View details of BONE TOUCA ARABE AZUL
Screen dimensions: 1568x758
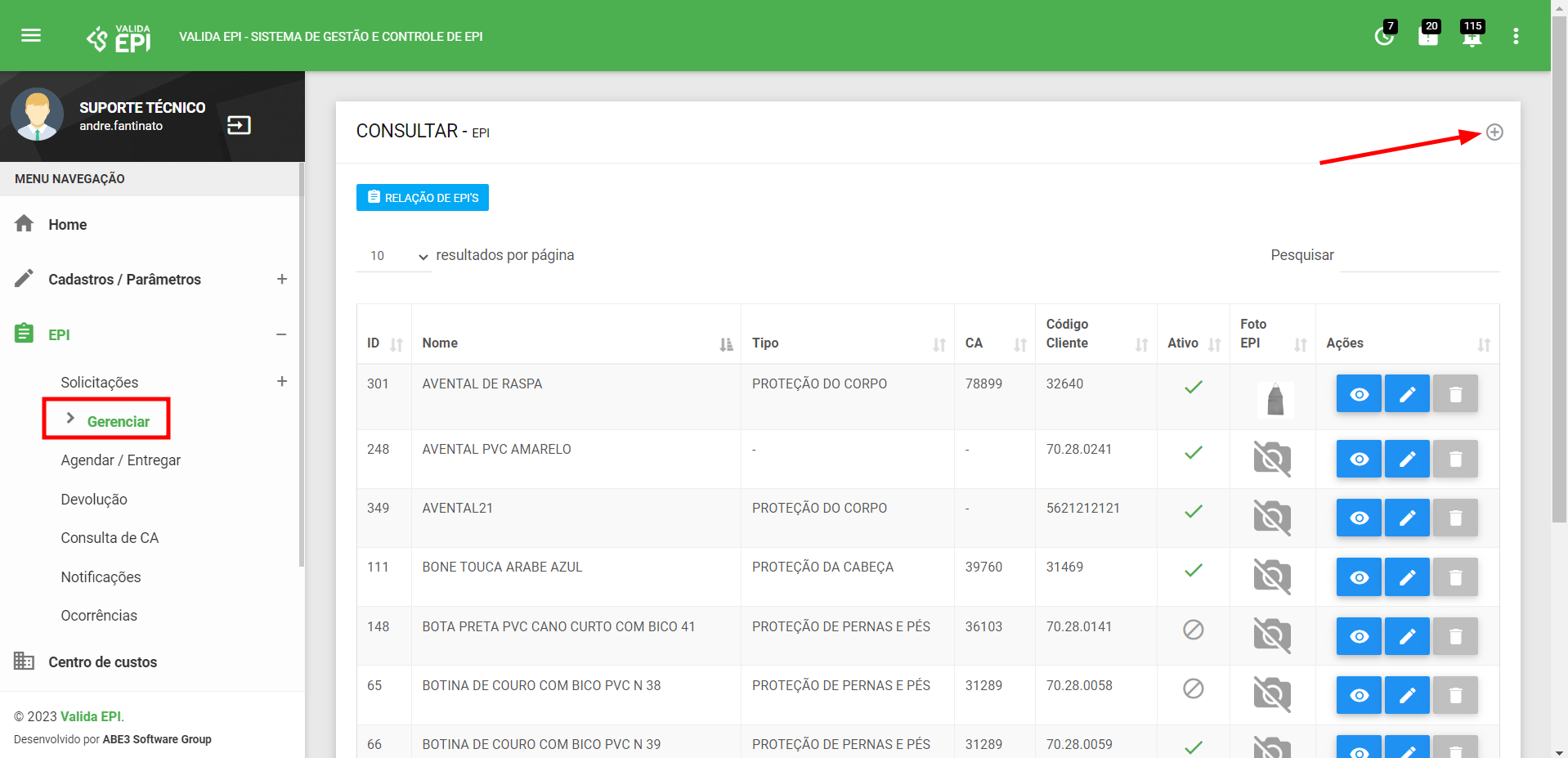[x=1359, y=576]
